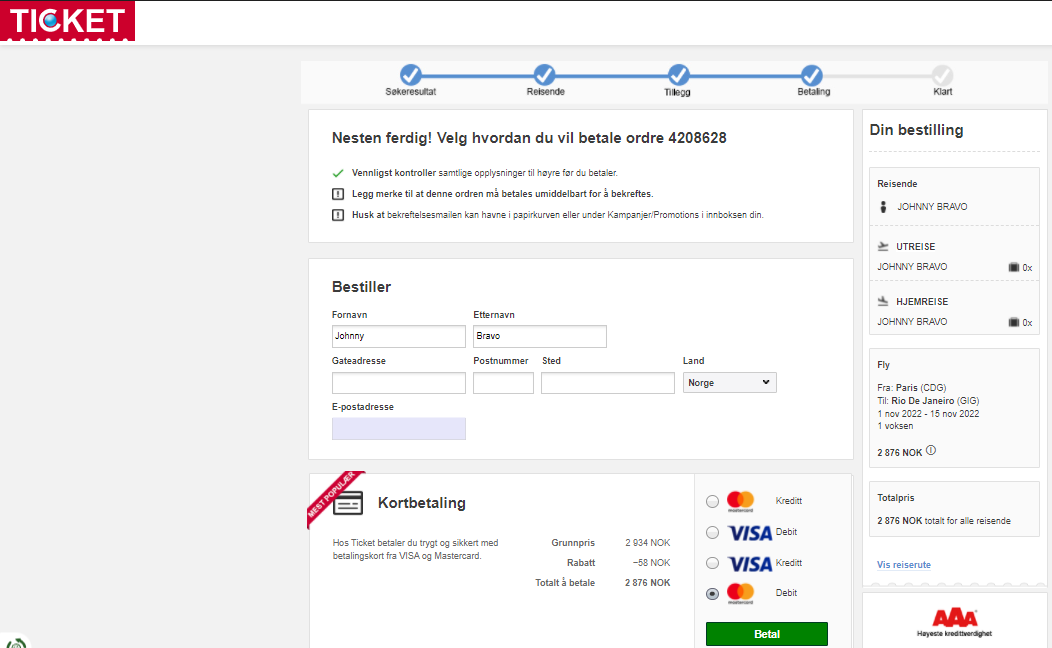Click the 'Totalpris' heading text
The image size is (1052, 648).
point(896,498)
